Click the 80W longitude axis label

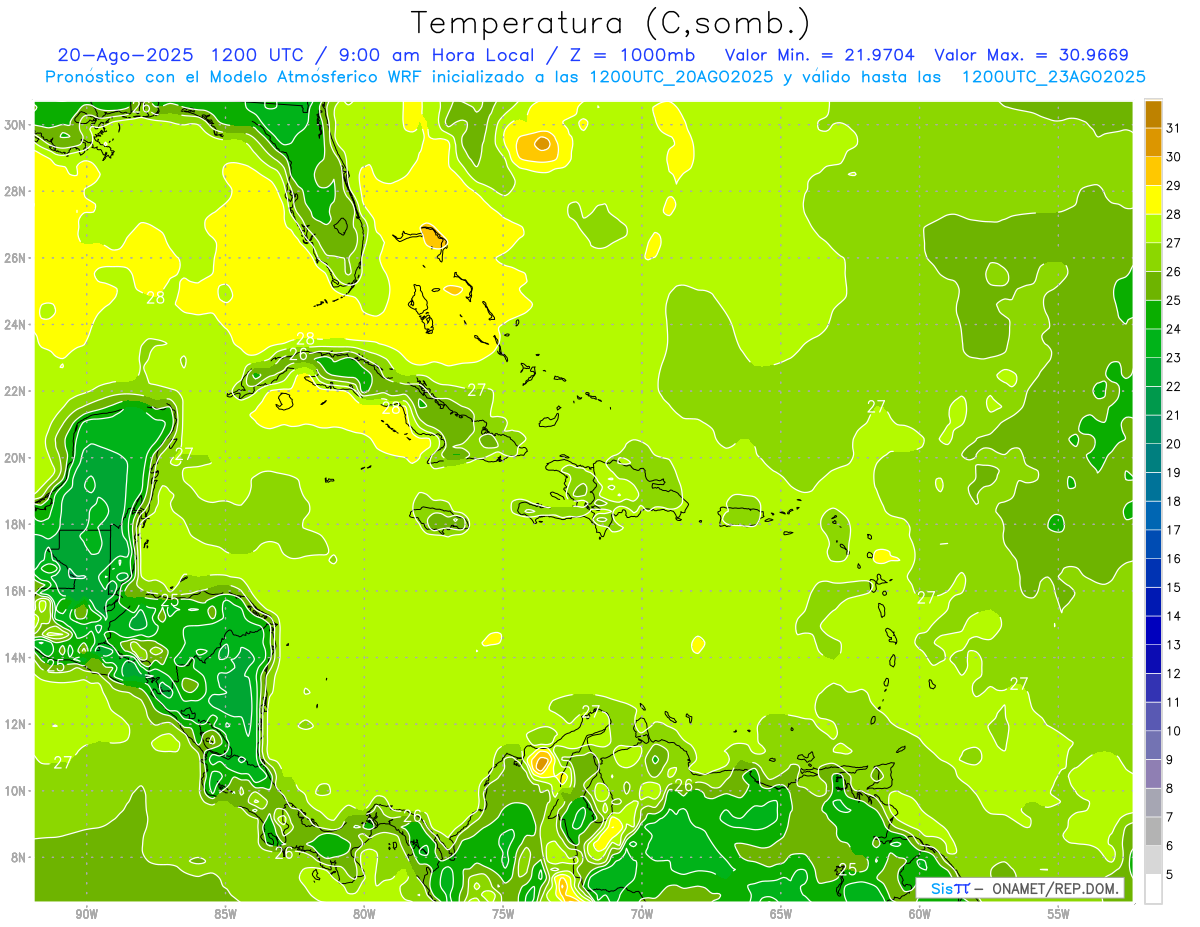coord(364,913)
